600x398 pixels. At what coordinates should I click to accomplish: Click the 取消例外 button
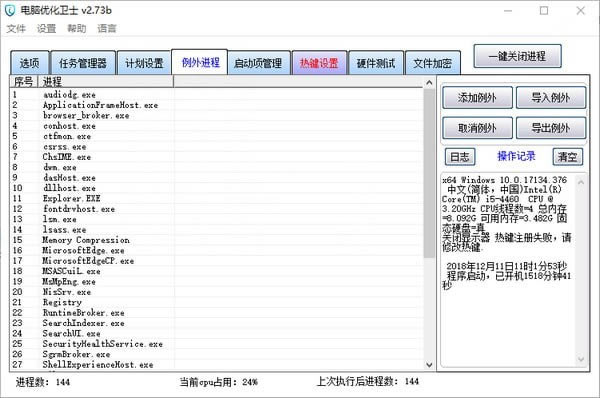[x=477, y=128]
